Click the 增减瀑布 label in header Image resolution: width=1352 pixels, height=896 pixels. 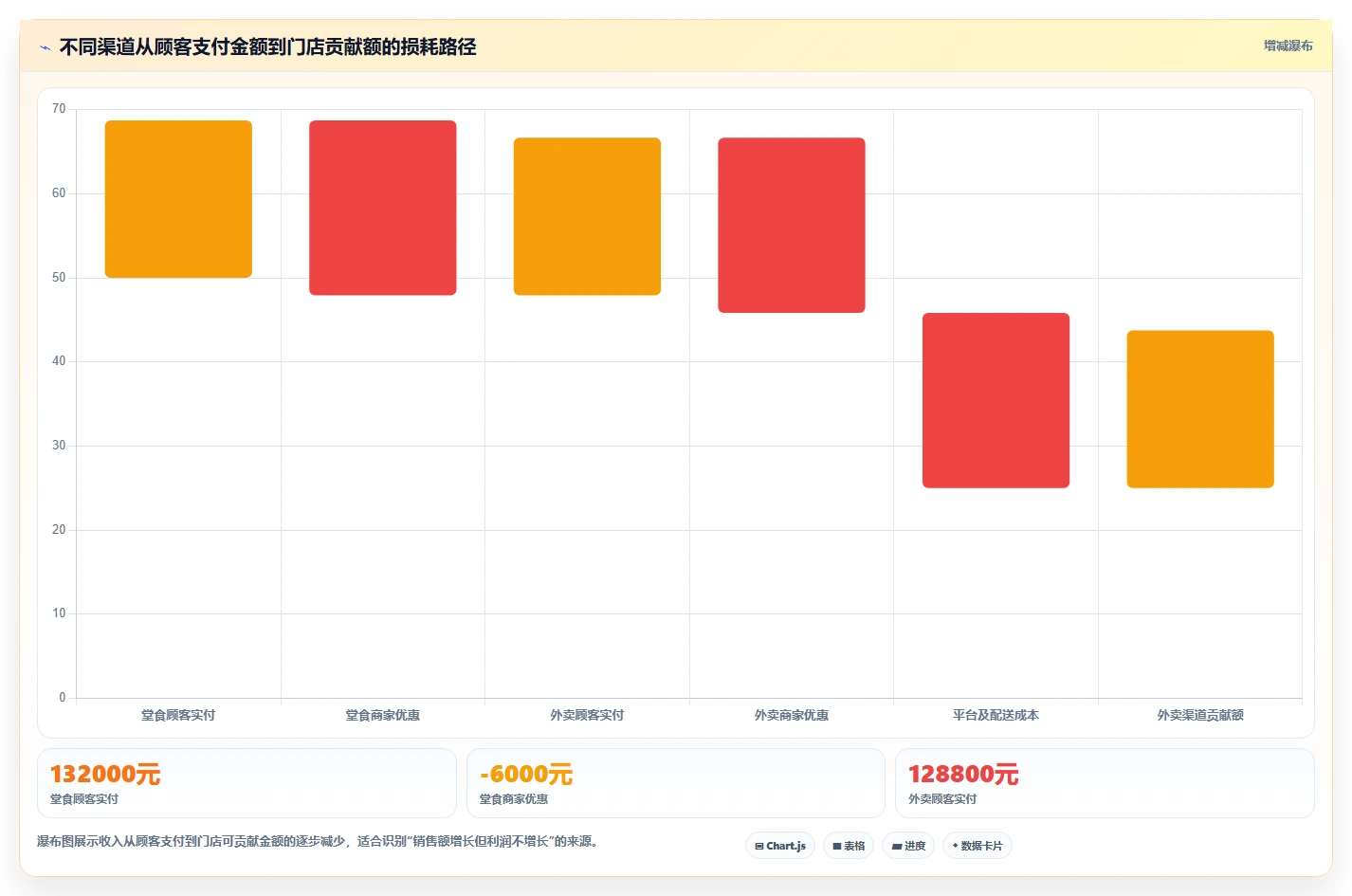1288,46
